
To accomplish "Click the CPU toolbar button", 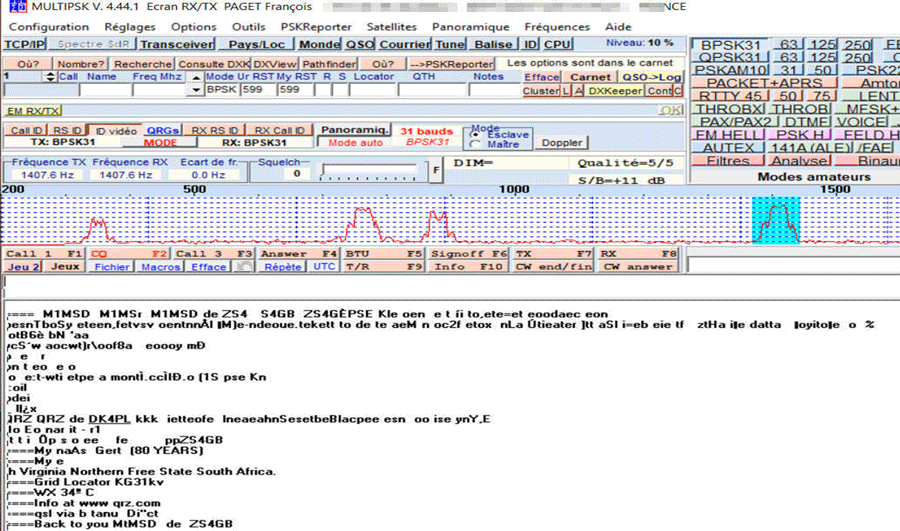I will pos(557,44).
